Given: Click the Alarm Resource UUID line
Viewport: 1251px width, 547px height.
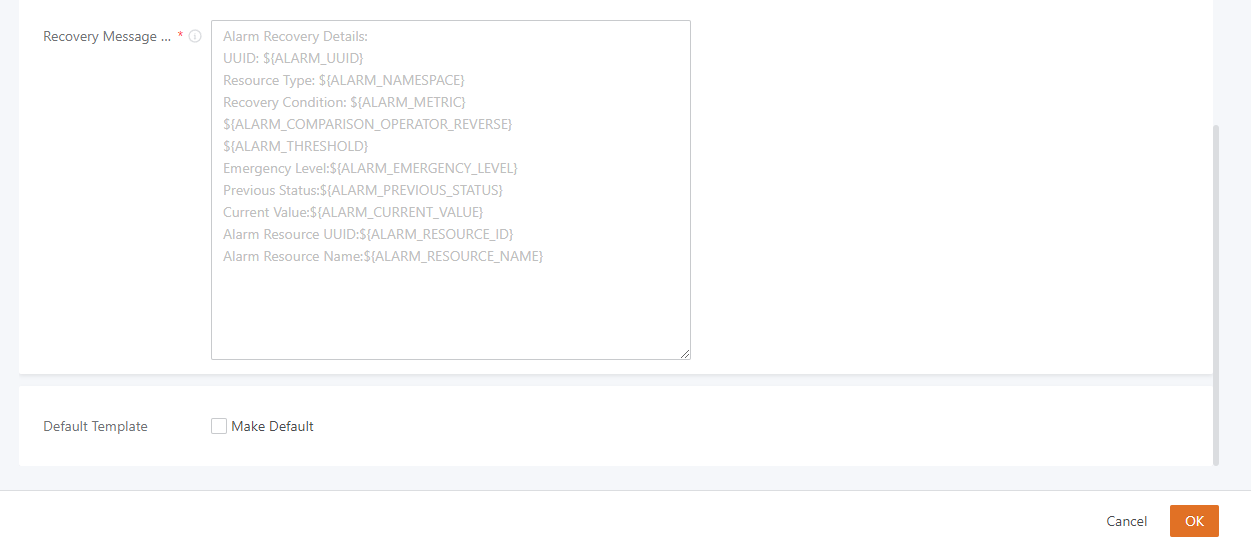Looking at the screenshot, I should tap(368, 234).
